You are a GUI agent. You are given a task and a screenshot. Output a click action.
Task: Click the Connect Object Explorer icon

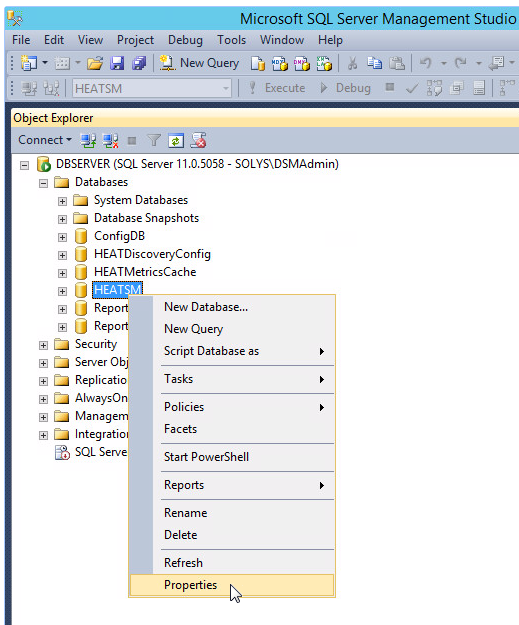88,140
